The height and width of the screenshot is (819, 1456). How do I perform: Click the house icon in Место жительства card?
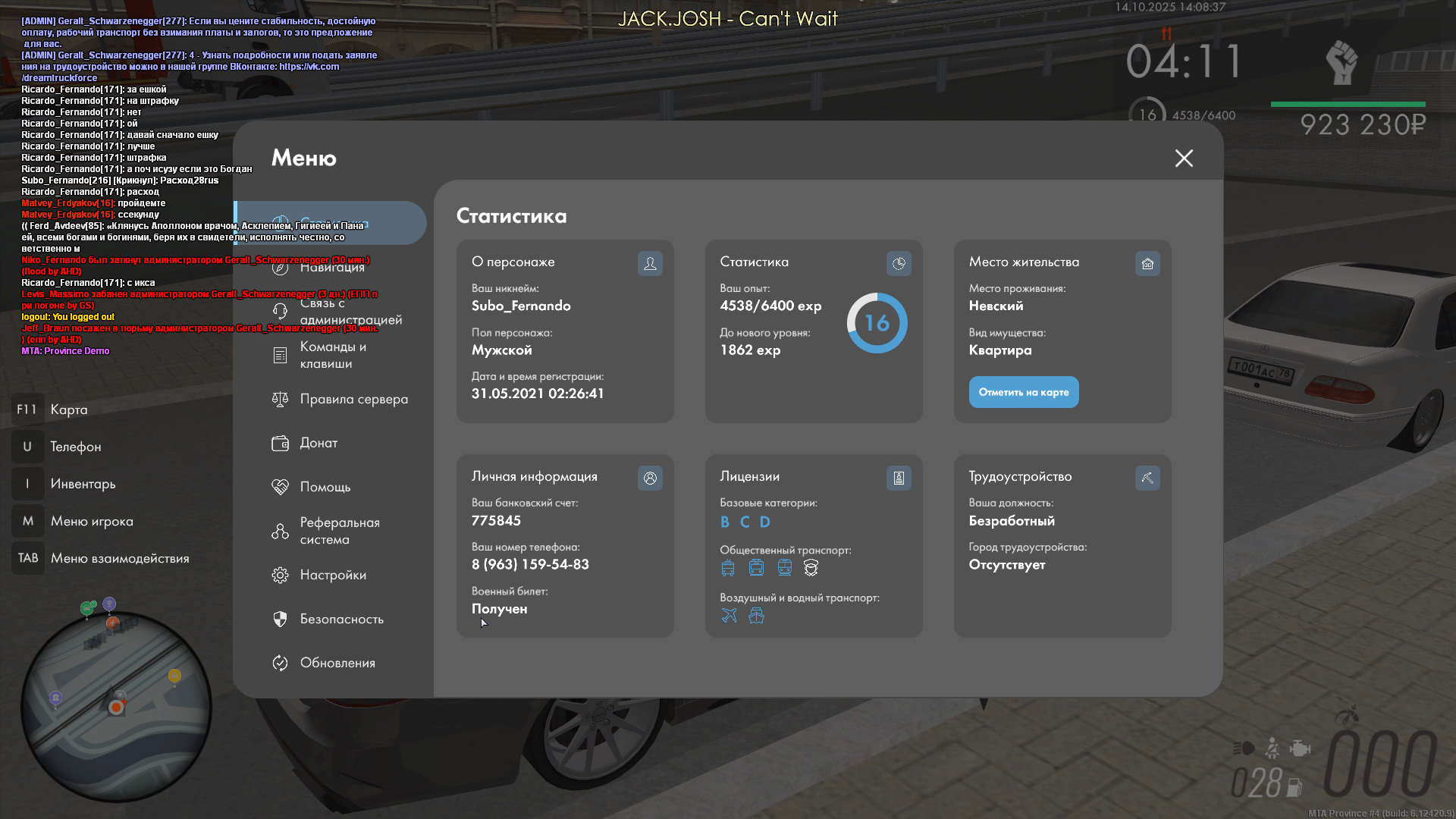tap(1147, 263)
